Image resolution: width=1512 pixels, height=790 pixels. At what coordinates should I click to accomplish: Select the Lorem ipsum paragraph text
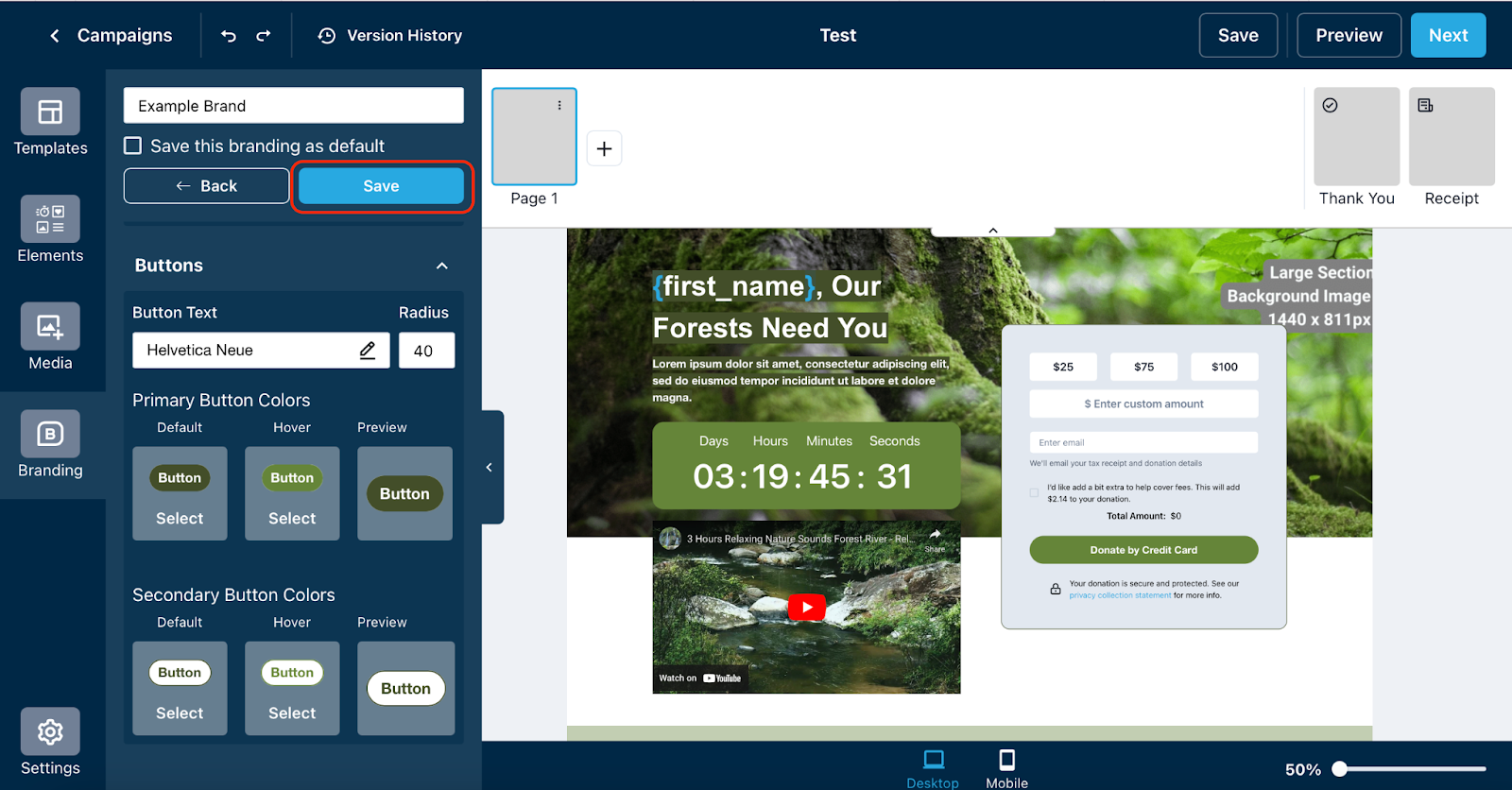[800, 381]
